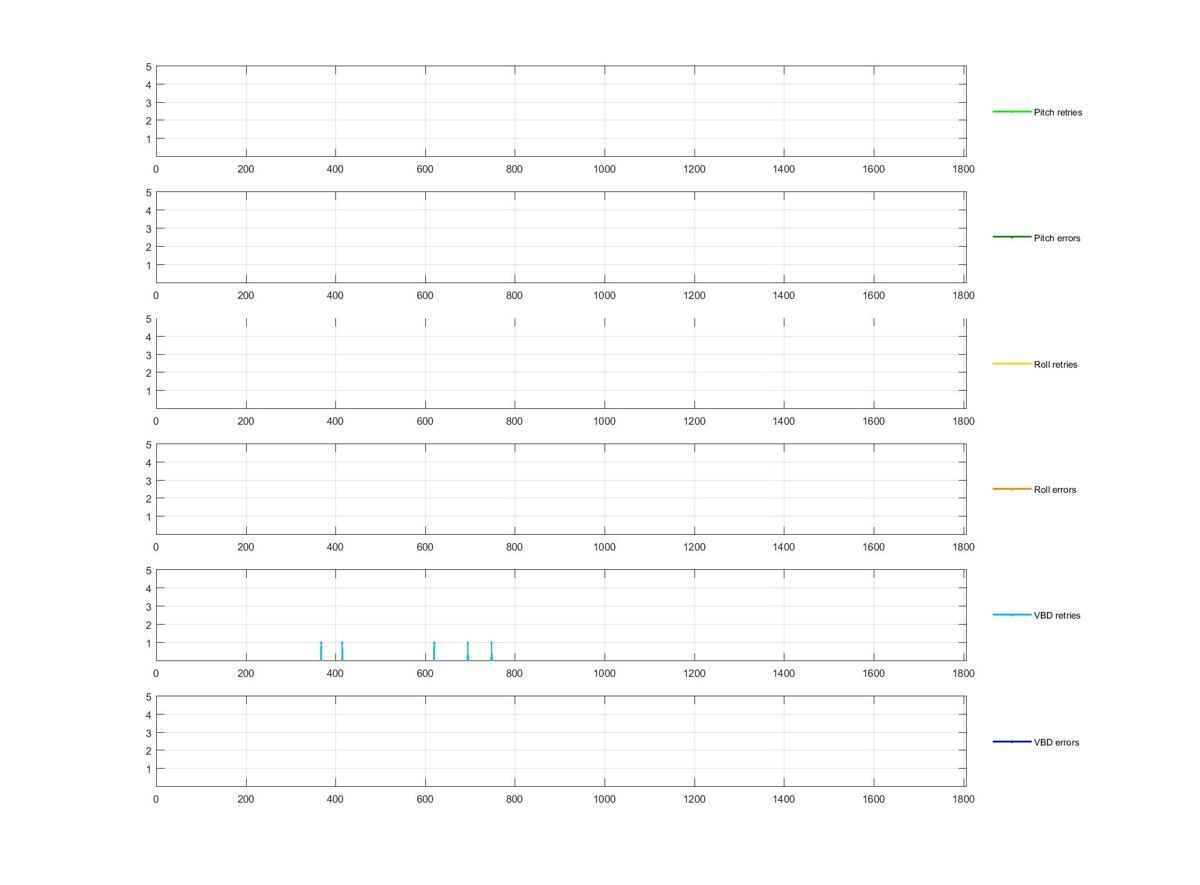Image resolution: width=1200 pixels, height=885 pixels.
Task: Click the "1000" x-axis label under Pitch retries plot
Action: click(x=604, y=170)
